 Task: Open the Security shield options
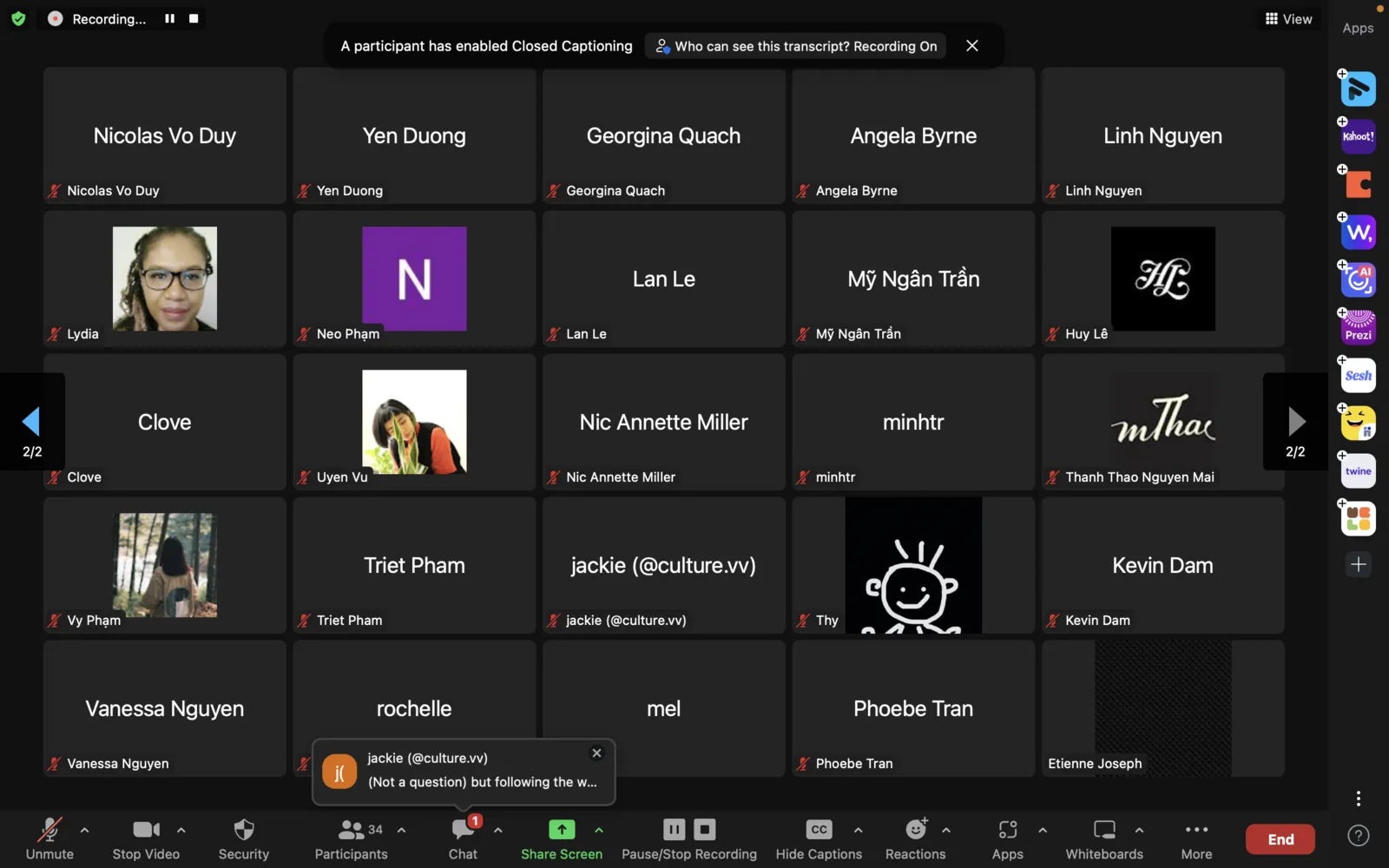[243, 839]
